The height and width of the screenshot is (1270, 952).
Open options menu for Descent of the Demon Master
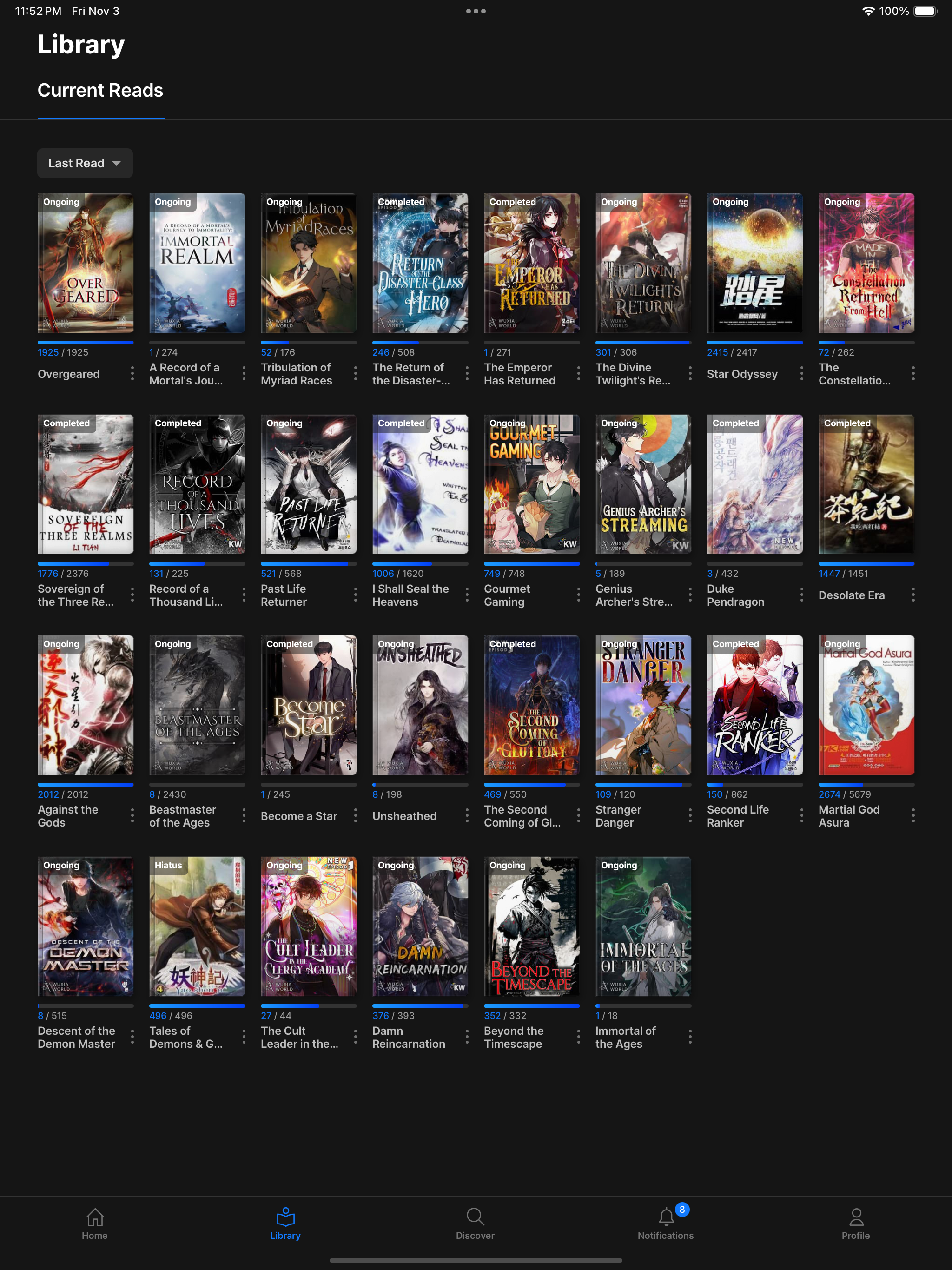click(132, 1037)
